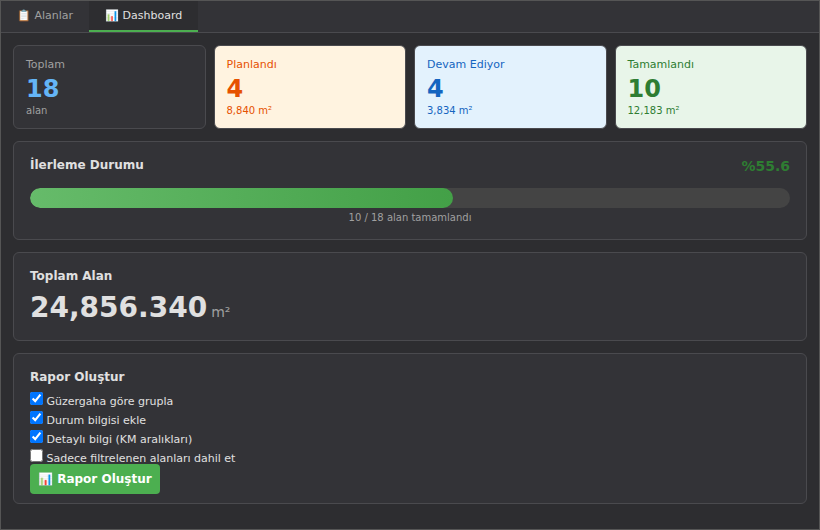This screenshot has width=820, height=530.
Task: Click the Rapor Oluştur section heading
Action: point(77,377)
